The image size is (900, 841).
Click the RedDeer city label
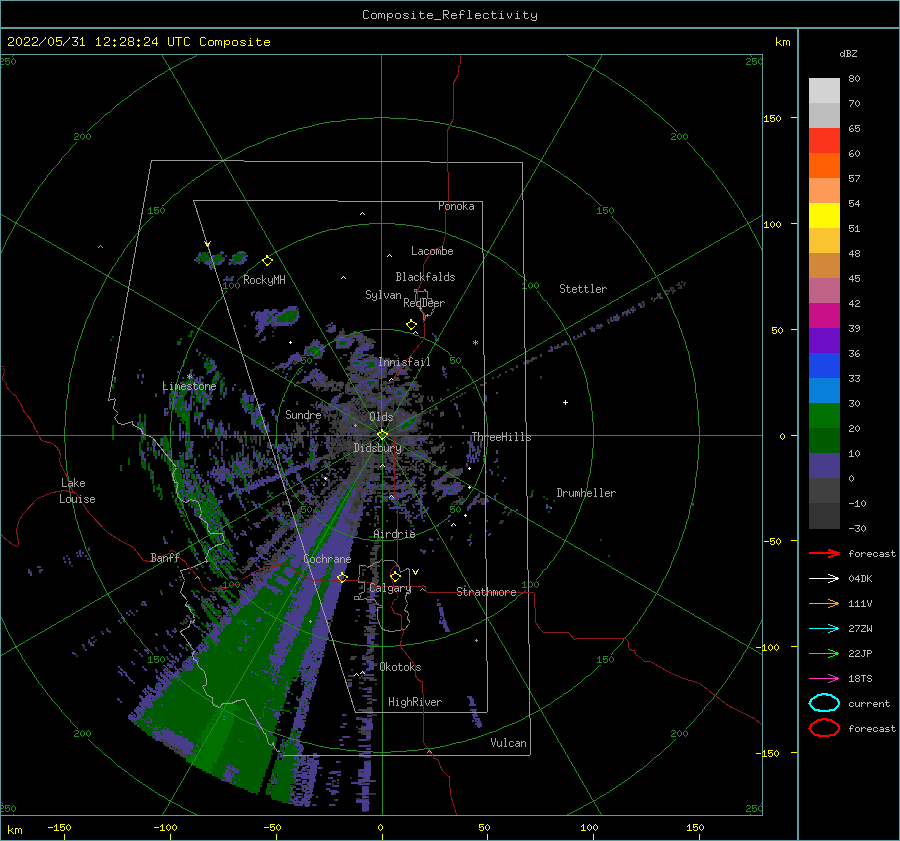[x=424, y=303]
